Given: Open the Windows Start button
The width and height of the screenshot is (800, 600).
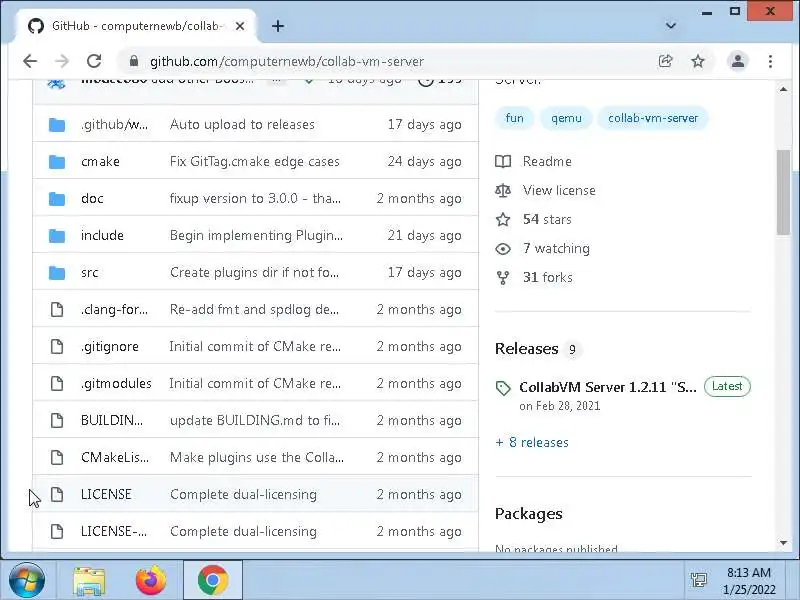Looking at the screenshot, I should [x=27, y=580].
